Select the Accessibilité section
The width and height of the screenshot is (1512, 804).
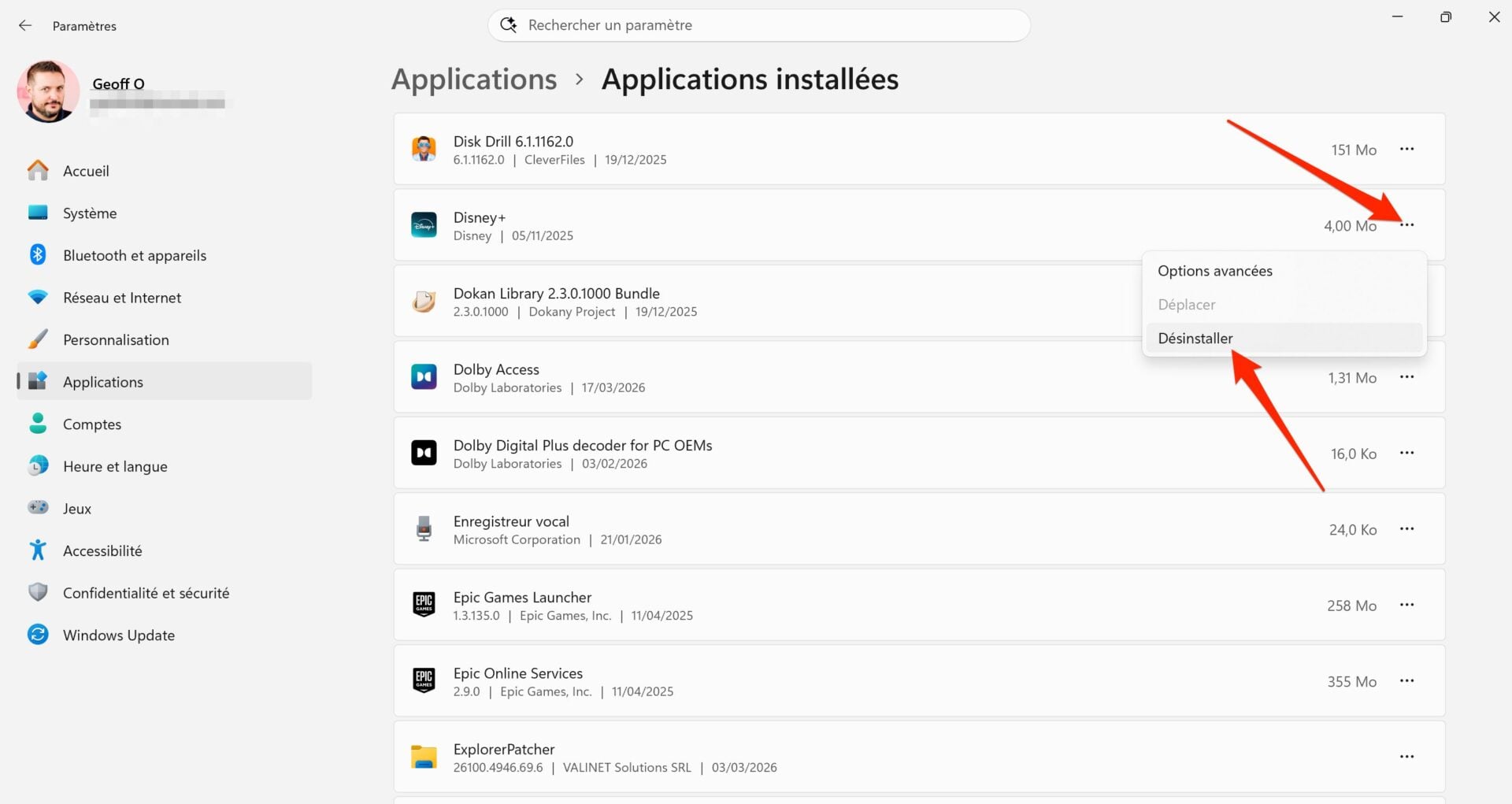102,550
